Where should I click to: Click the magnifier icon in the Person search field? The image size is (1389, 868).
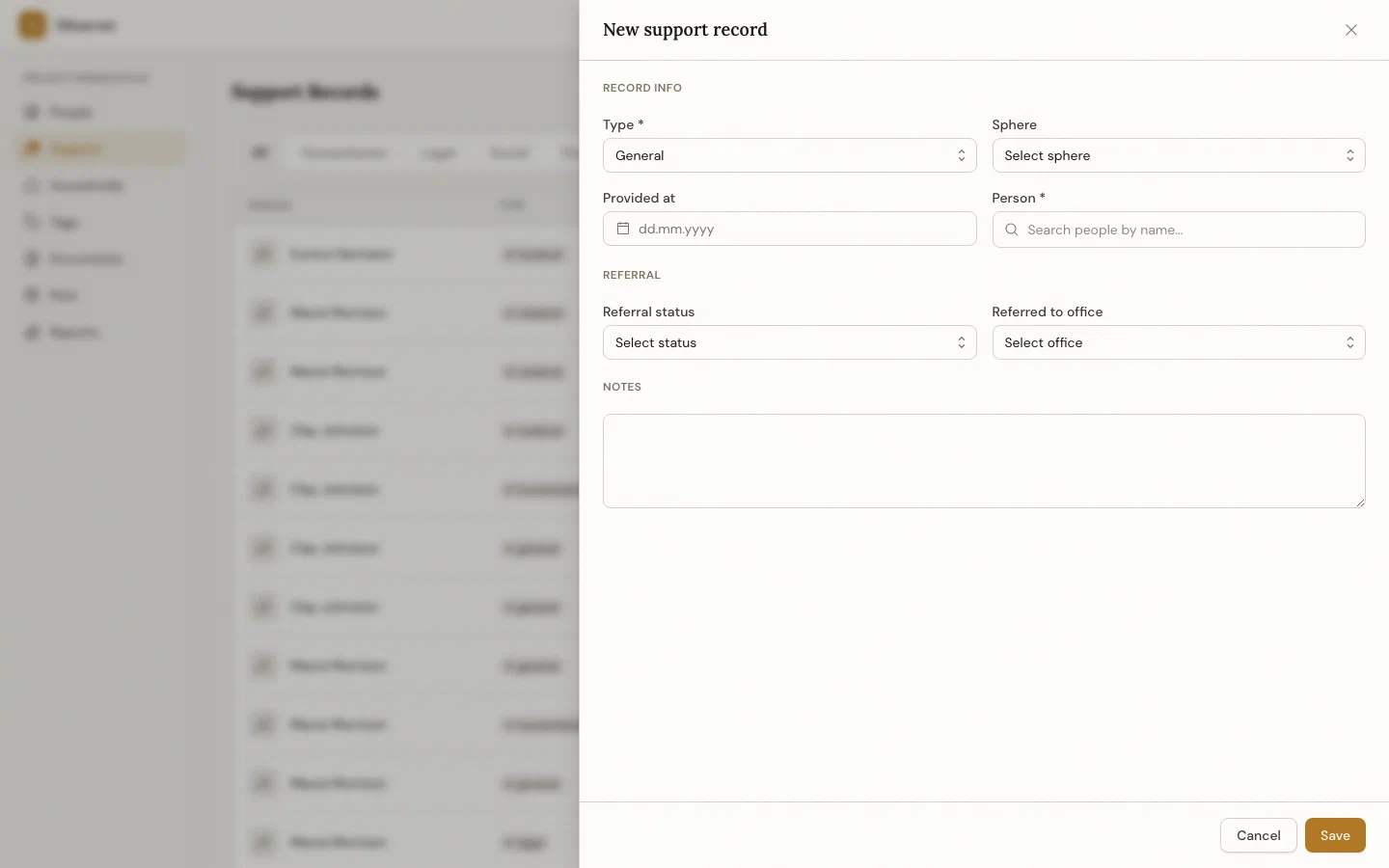(1011, 230)
